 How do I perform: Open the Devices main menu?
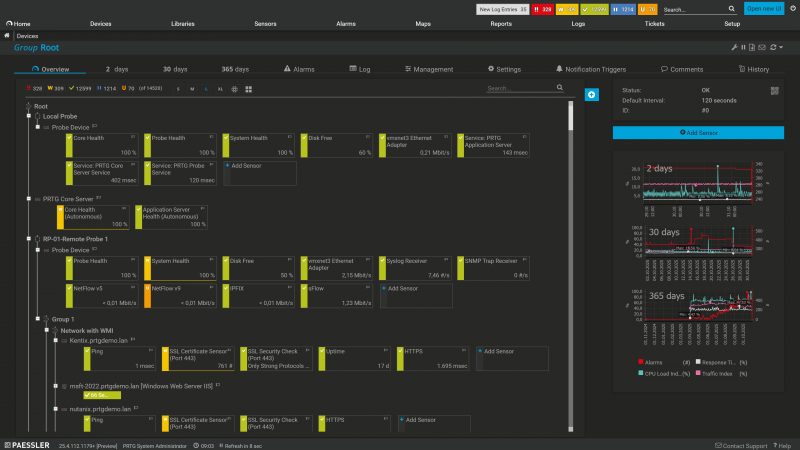tap(101, 23)
